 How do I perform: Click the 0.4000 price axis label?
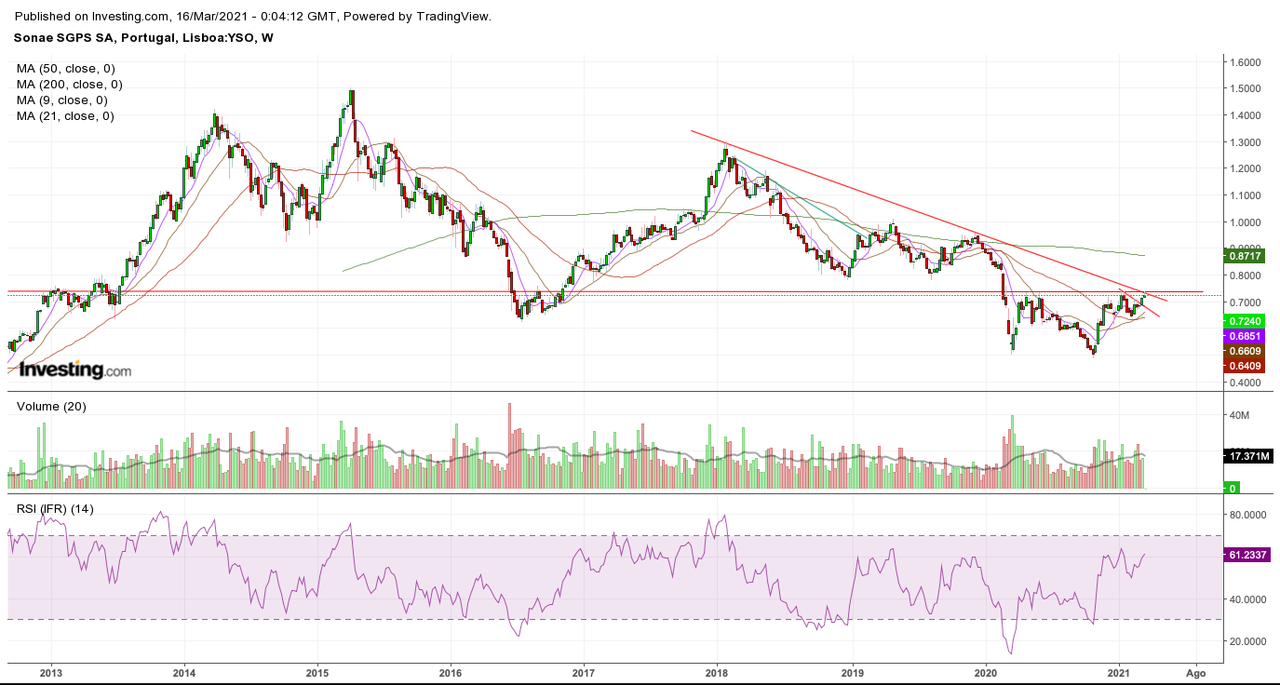pyautogui.click(x=1246, y=382)
